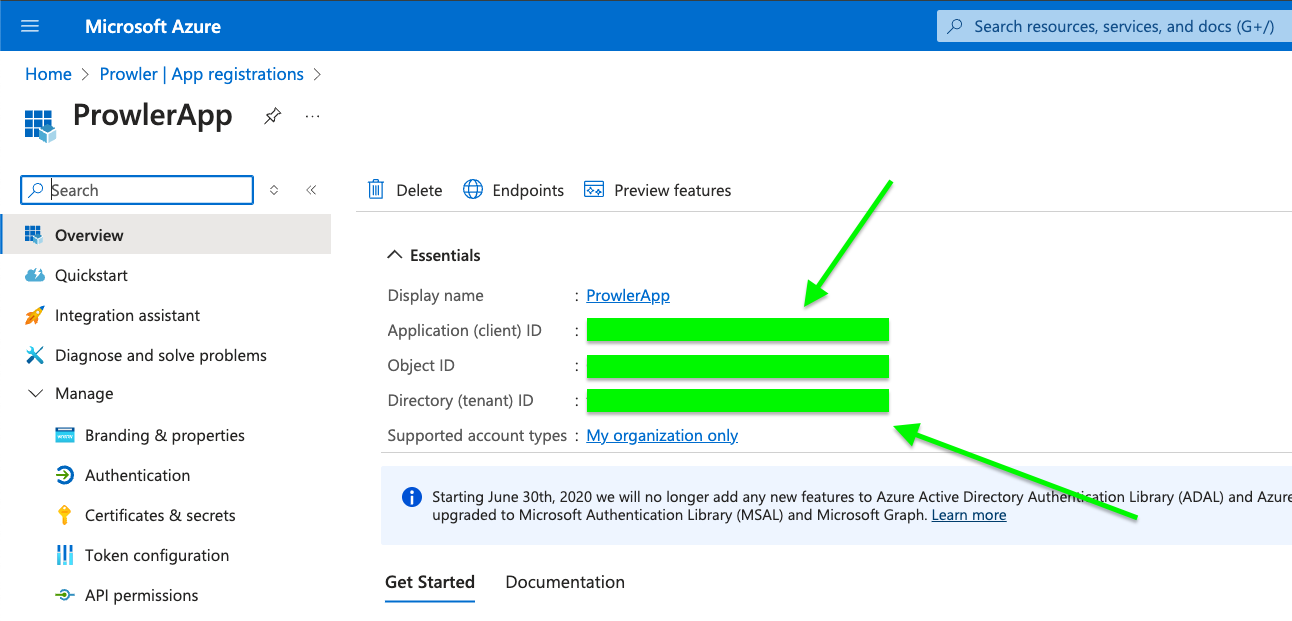Viewport: 1292px width, 621px height.
Task: Click the Authentication icon
Action: pyautogui.click(x=65, y=475)
